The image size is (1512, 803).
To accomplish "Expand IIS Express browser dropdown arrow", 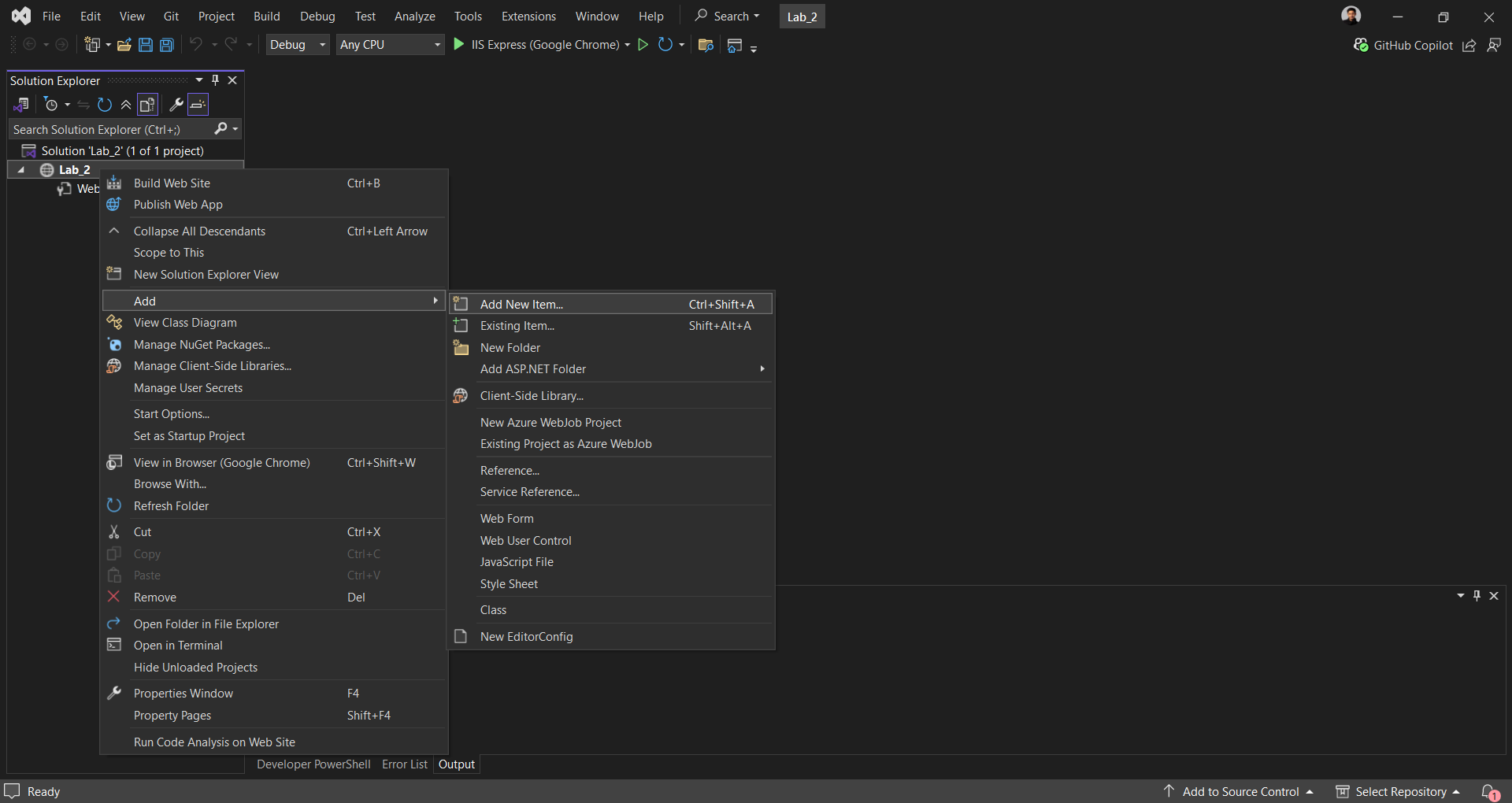I will pos(628,45).
